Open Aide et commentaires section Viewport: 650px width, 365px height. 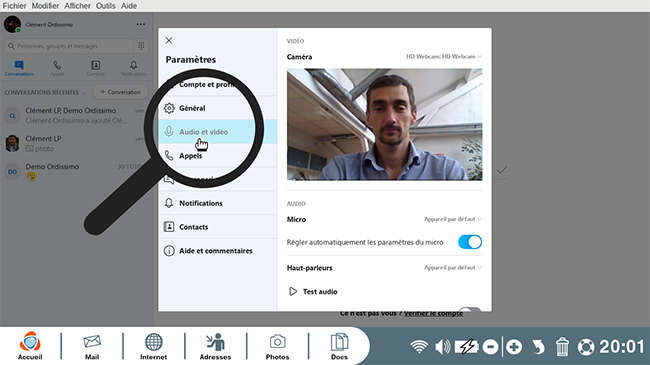[x=218, y=251]
